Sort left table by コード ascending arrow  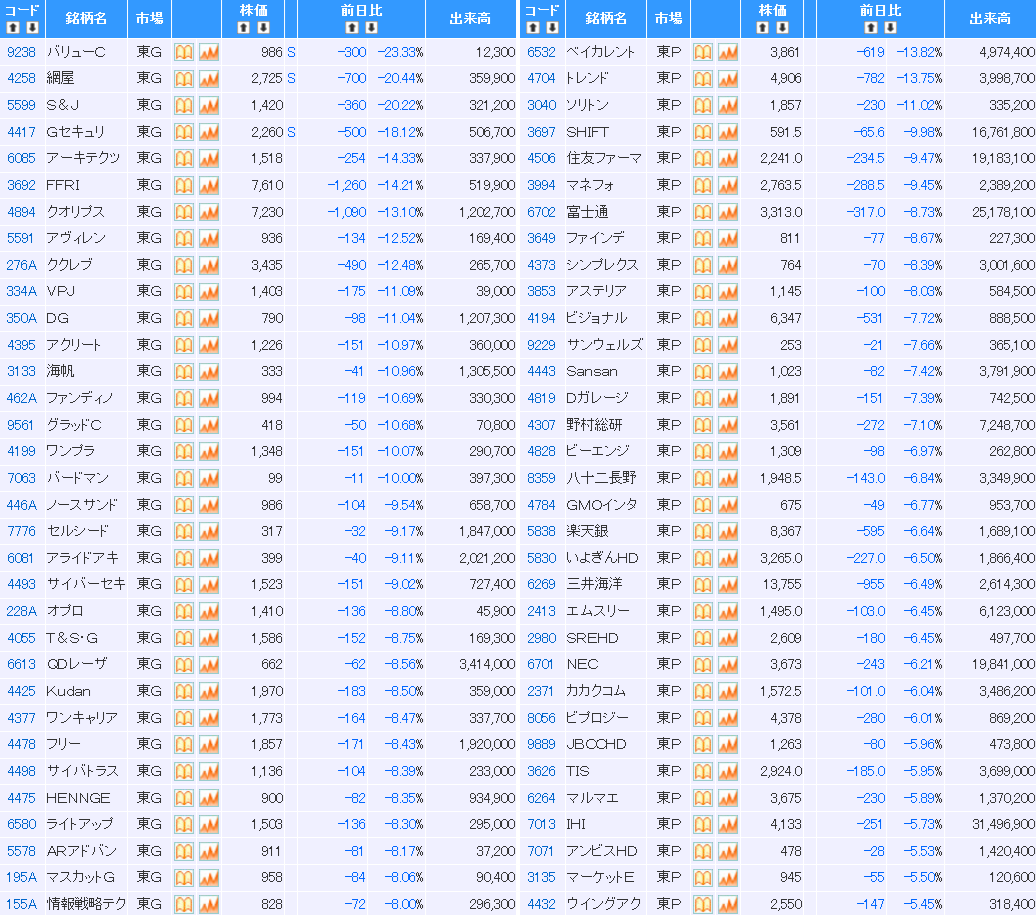13,28
